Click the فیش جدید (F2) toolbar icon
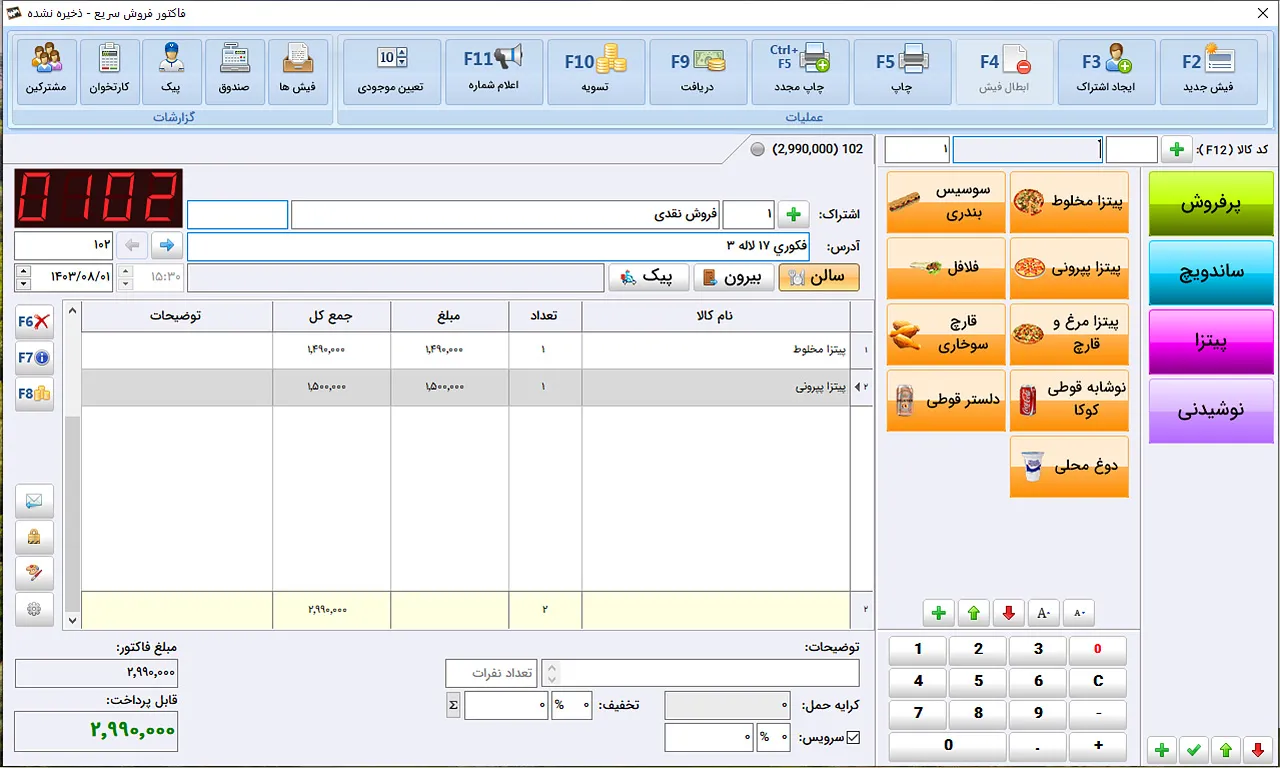 point(1210,71)
